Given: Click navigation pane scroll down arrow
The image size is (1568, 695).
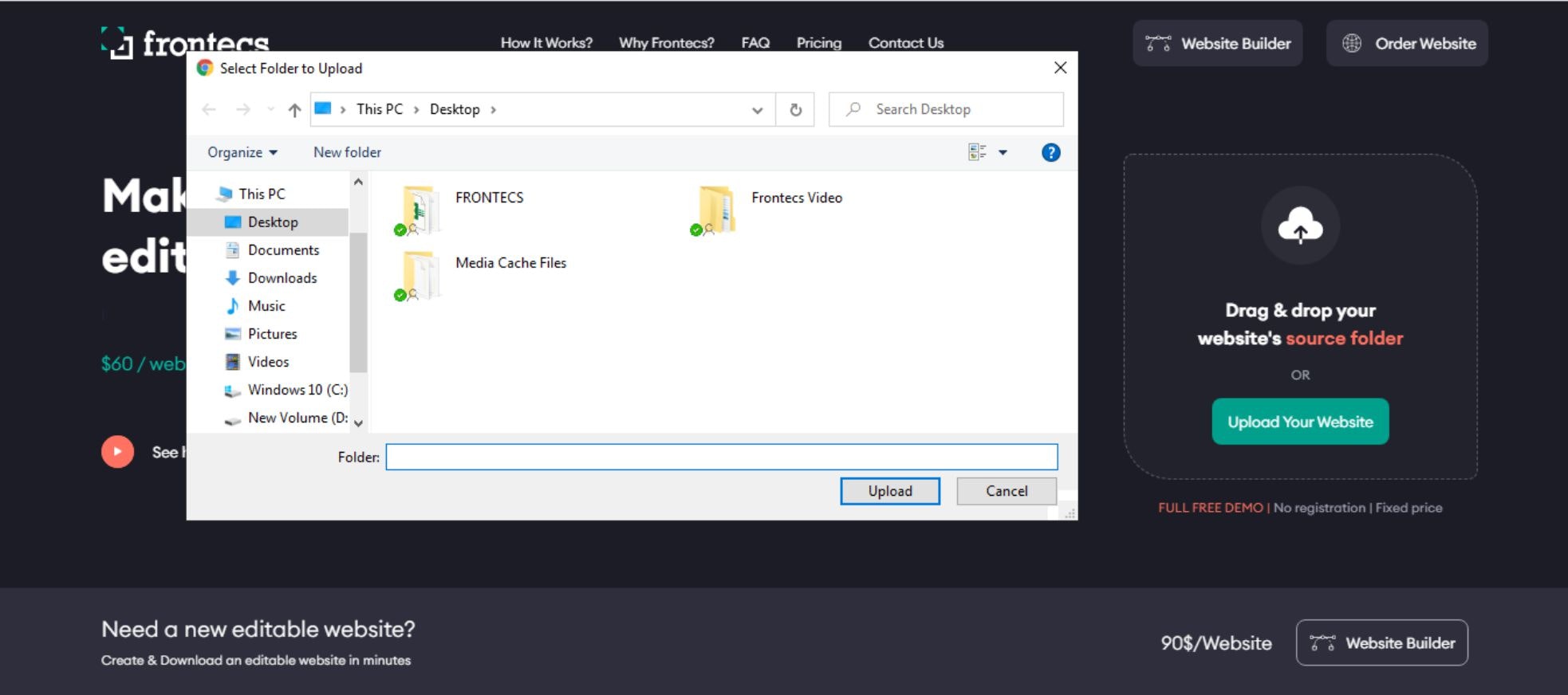Looking at the screenshot, I should 358,423.
